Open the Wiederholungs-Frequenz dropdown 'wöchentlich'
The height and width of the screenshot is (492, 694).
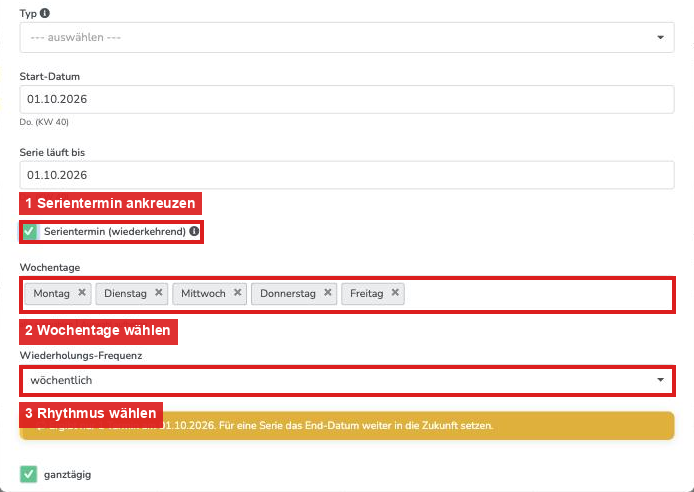click(x=347, y=381)
